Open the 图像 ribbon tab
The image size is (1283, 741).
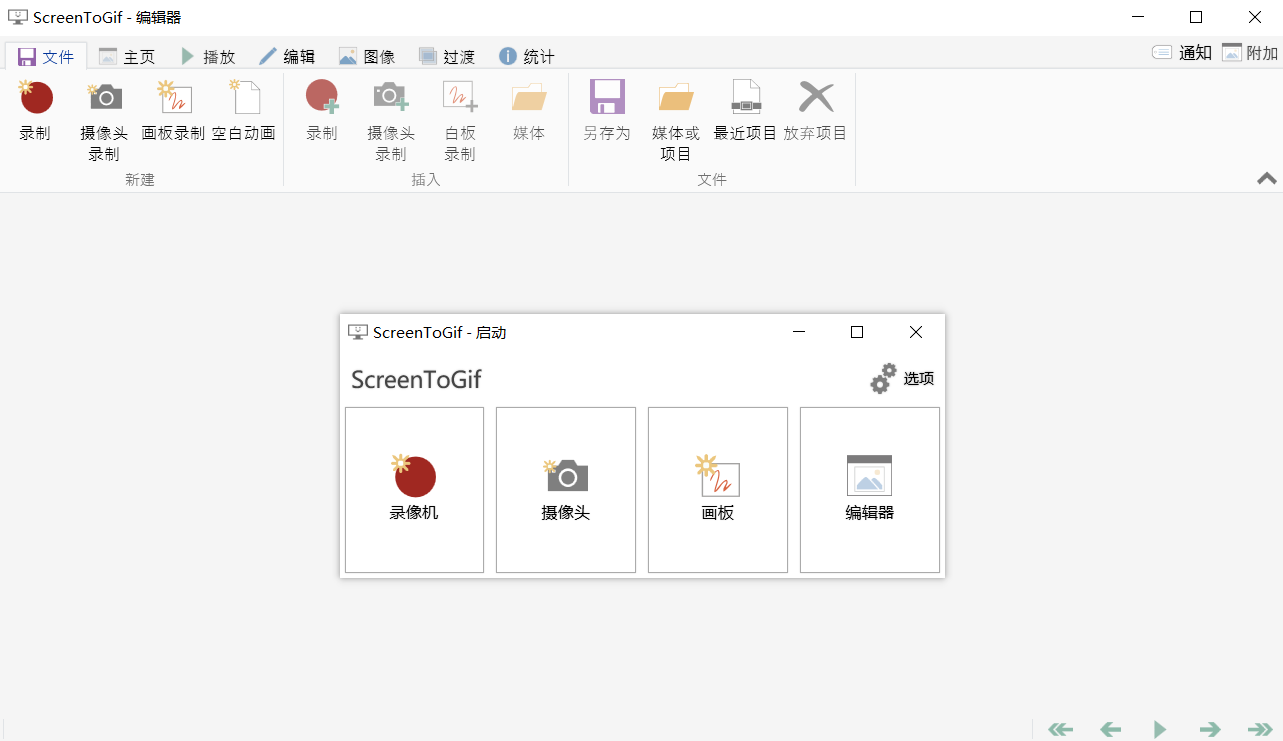point(367,56)
